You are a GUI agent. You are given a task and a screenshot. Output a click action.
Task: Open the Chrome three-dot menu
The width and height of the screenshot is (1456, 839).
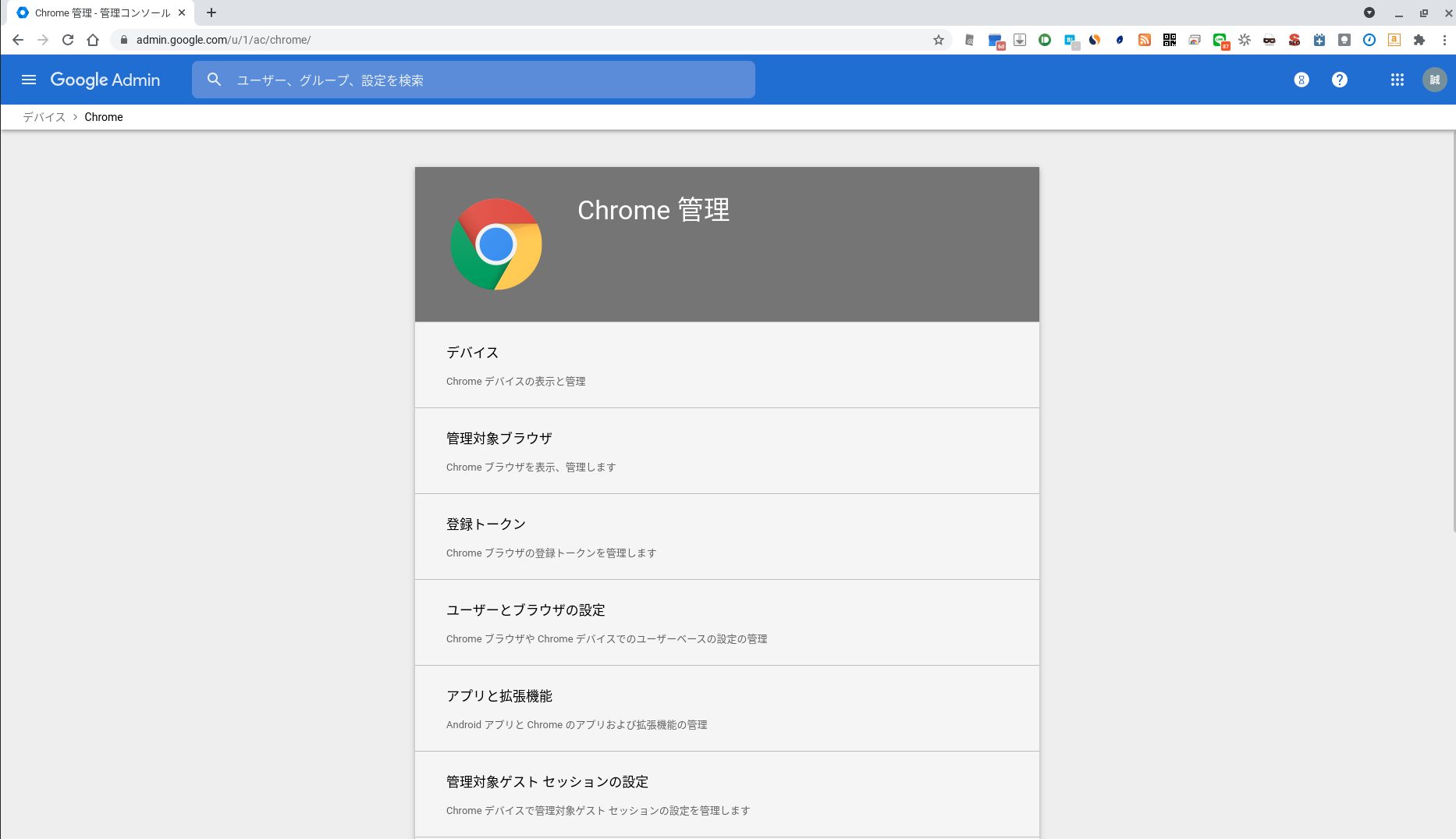point(1444,40)
